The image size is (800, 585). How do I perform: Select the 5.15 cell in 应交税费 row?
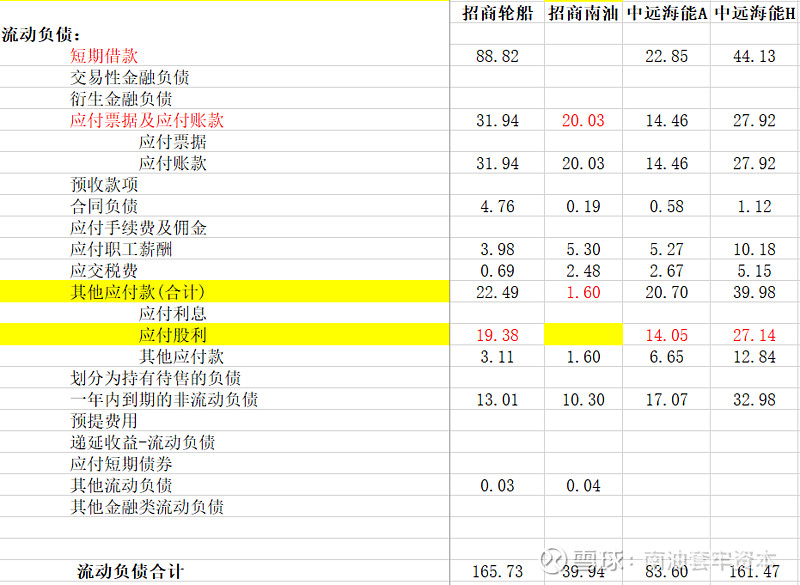coord(755,270)
